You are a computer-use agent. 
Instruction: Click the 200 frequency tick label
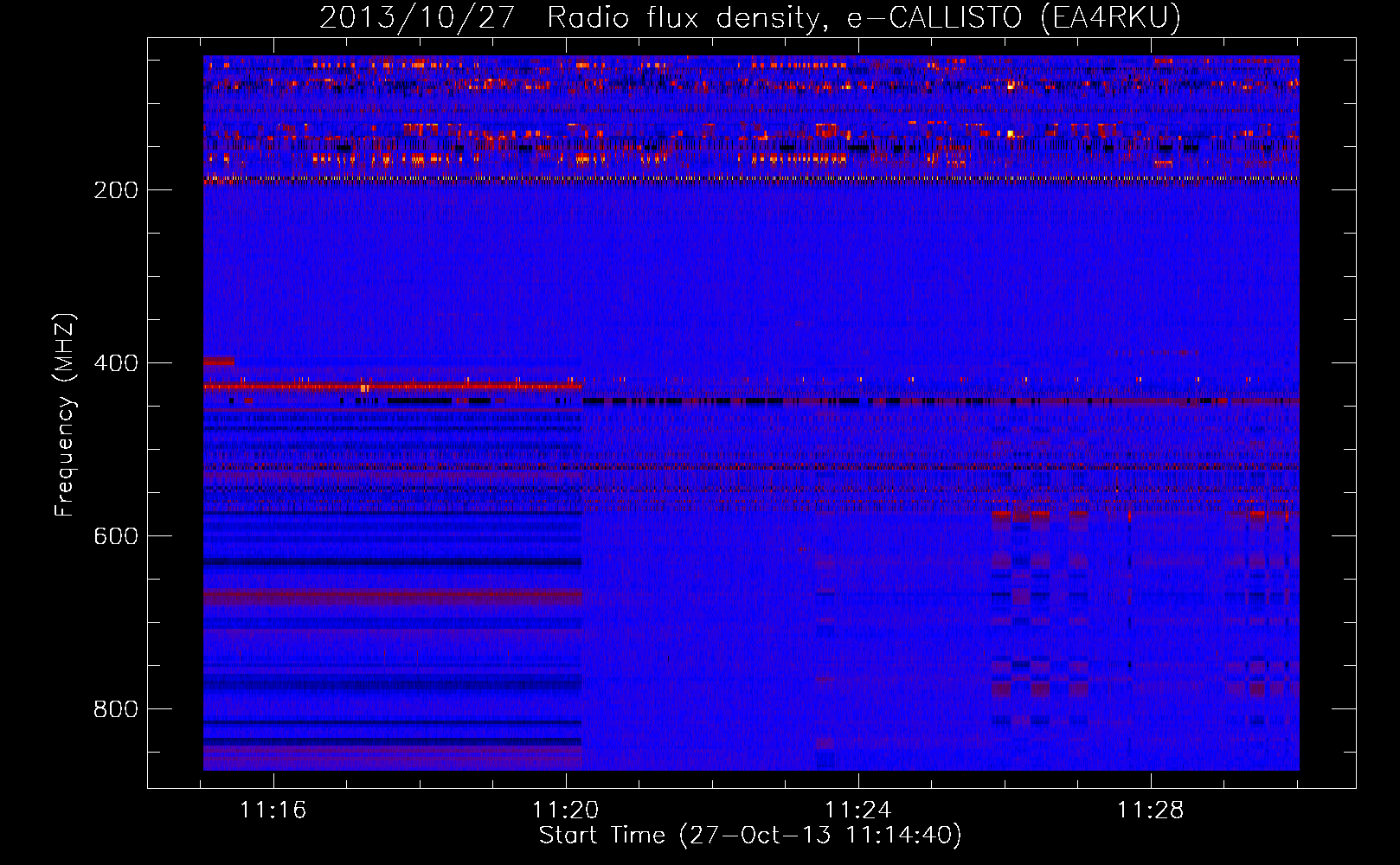(115, 190)
